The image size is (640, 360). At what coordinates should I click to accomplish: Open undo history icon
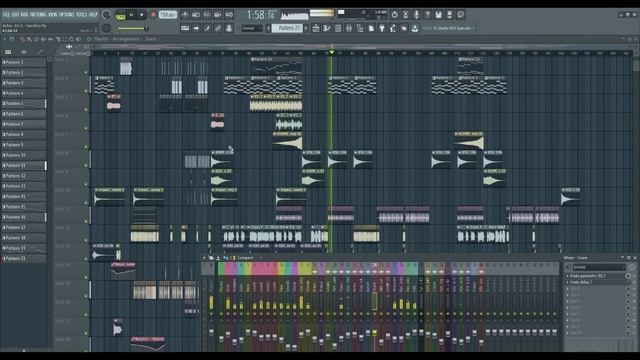pos(395,15)
